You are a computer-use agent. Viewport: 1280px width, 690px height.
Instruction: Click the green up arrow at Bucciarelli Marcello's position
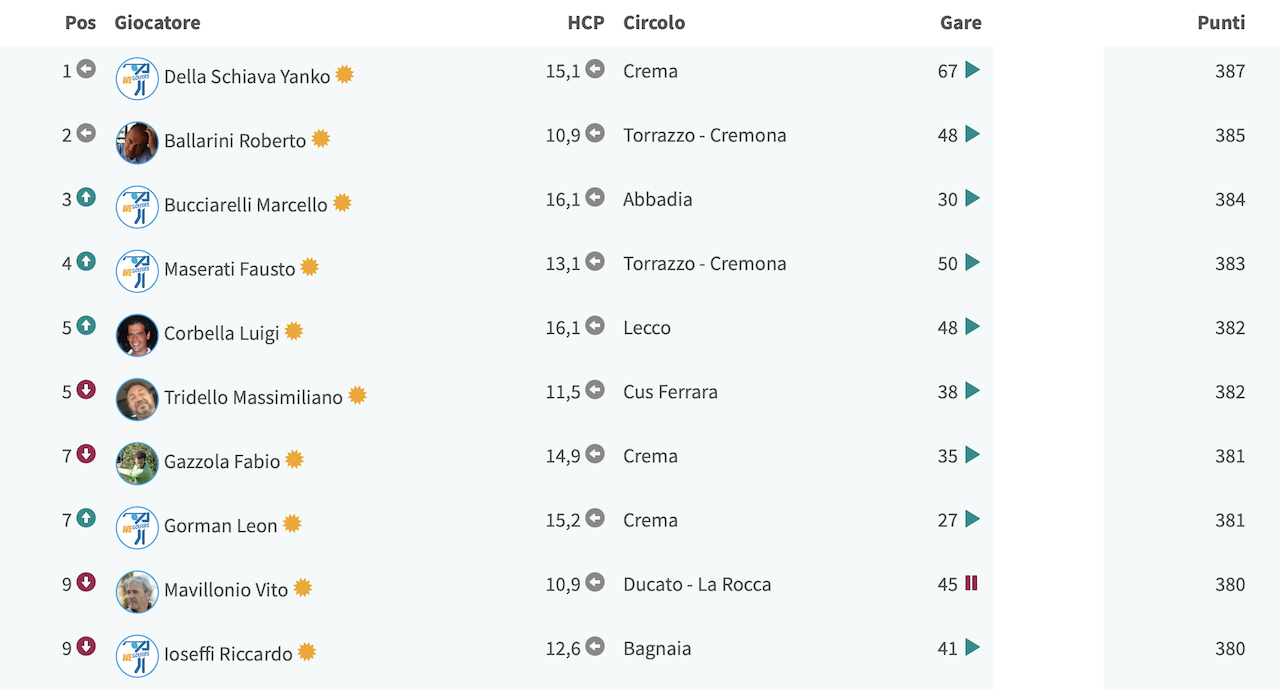click(86, 197)
